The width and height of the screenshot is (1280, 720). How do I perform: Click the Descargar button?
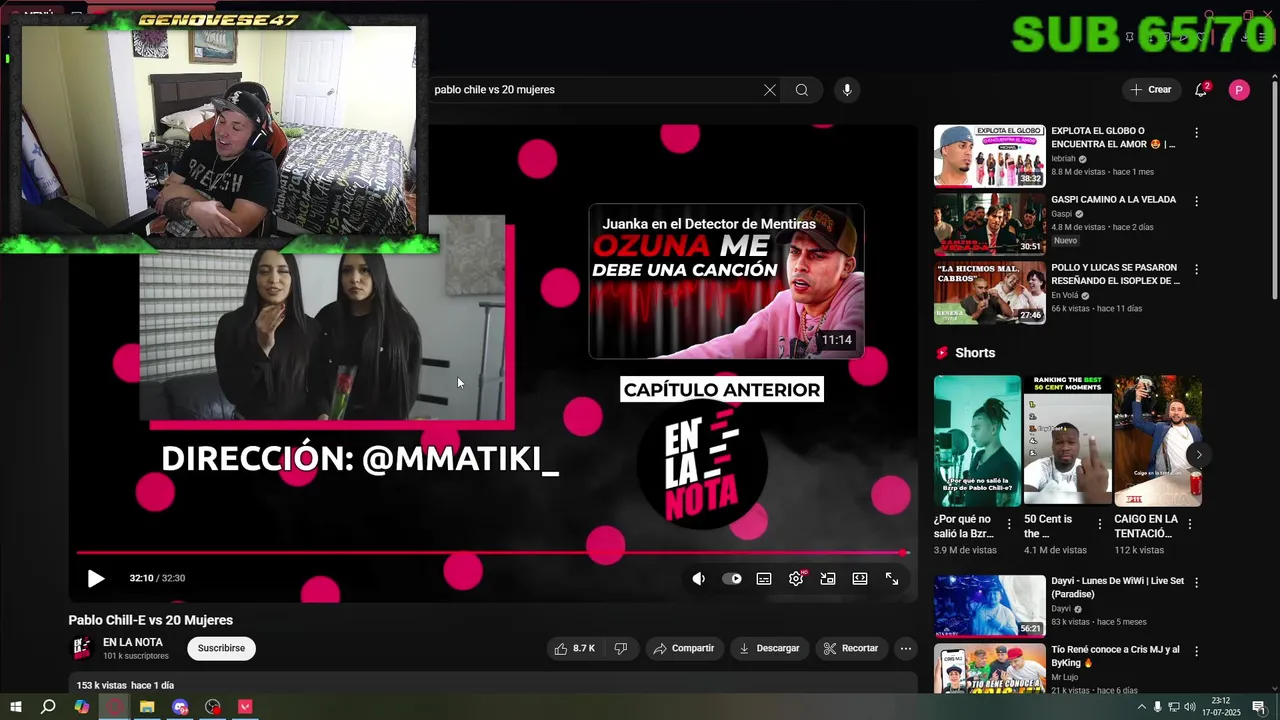tap(769, 649)
